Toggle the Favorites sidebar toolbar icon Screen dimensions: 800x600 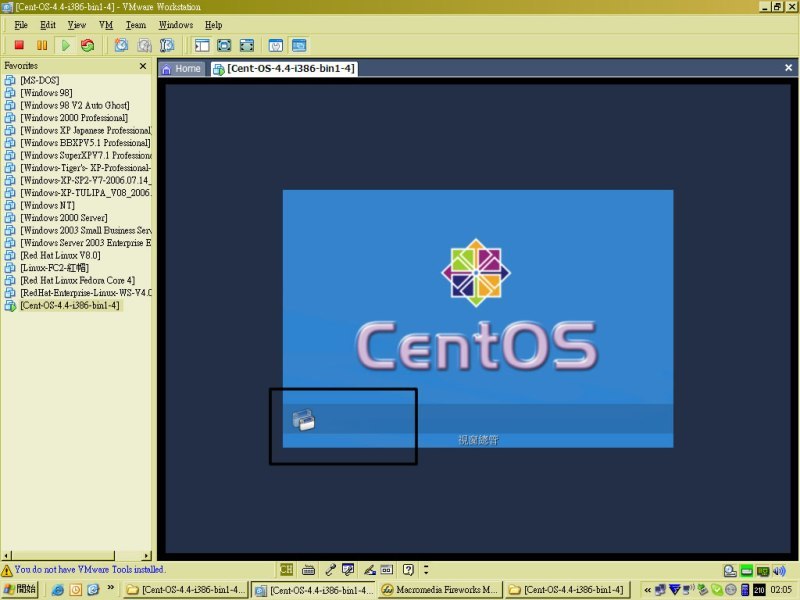click(202, 45)
